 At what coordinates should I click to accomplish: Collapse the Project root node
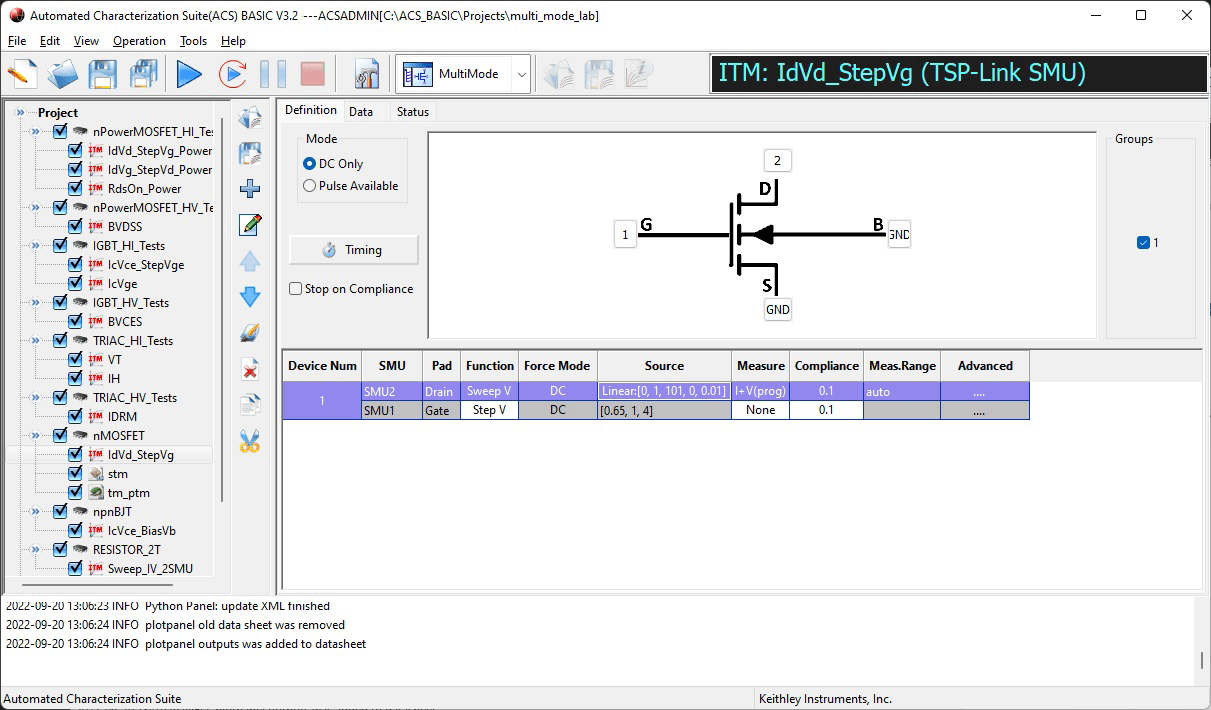coord(20,113)
